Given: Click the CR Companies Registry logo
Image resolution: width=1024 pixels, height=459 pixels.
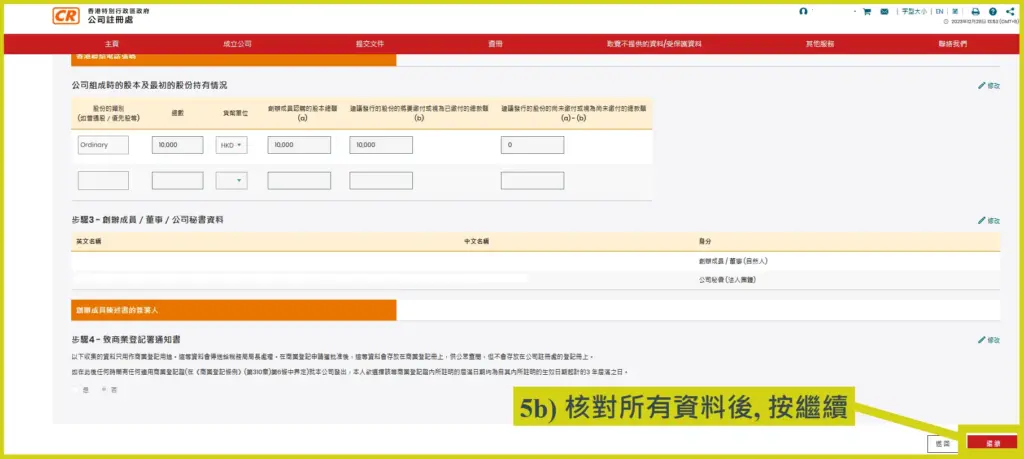Looking at the screenshot, I should tap(67, 15).
